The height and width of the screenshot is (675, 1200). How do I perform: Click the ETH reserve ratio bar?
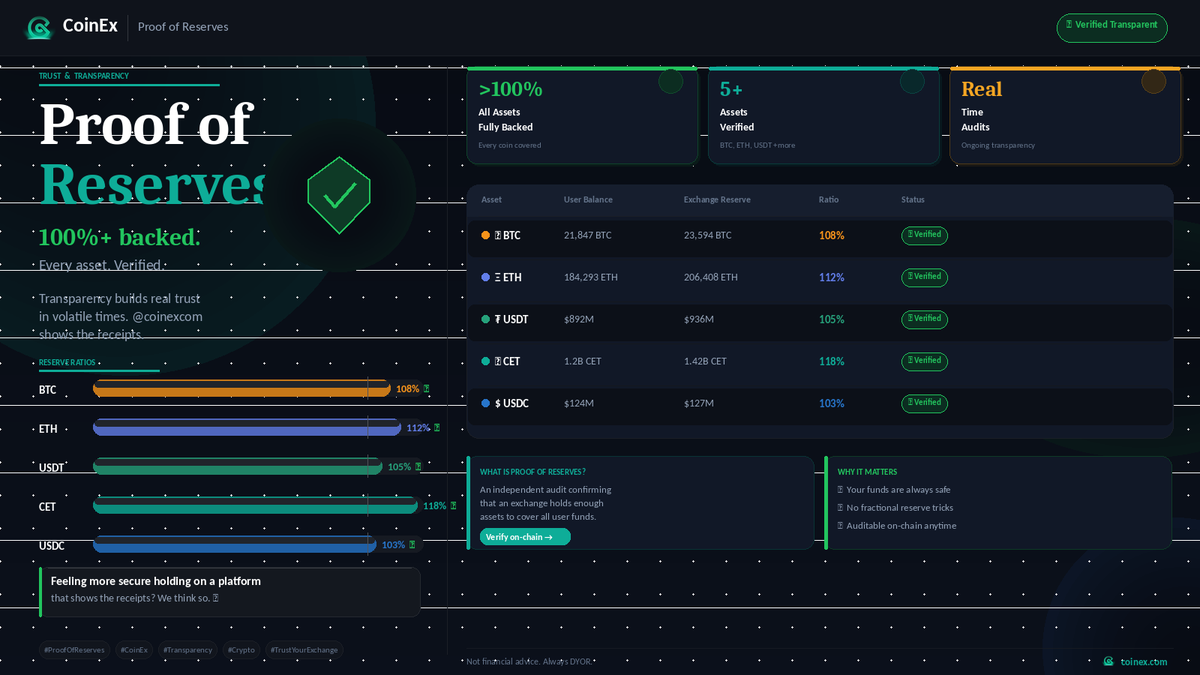click(247, 428)
